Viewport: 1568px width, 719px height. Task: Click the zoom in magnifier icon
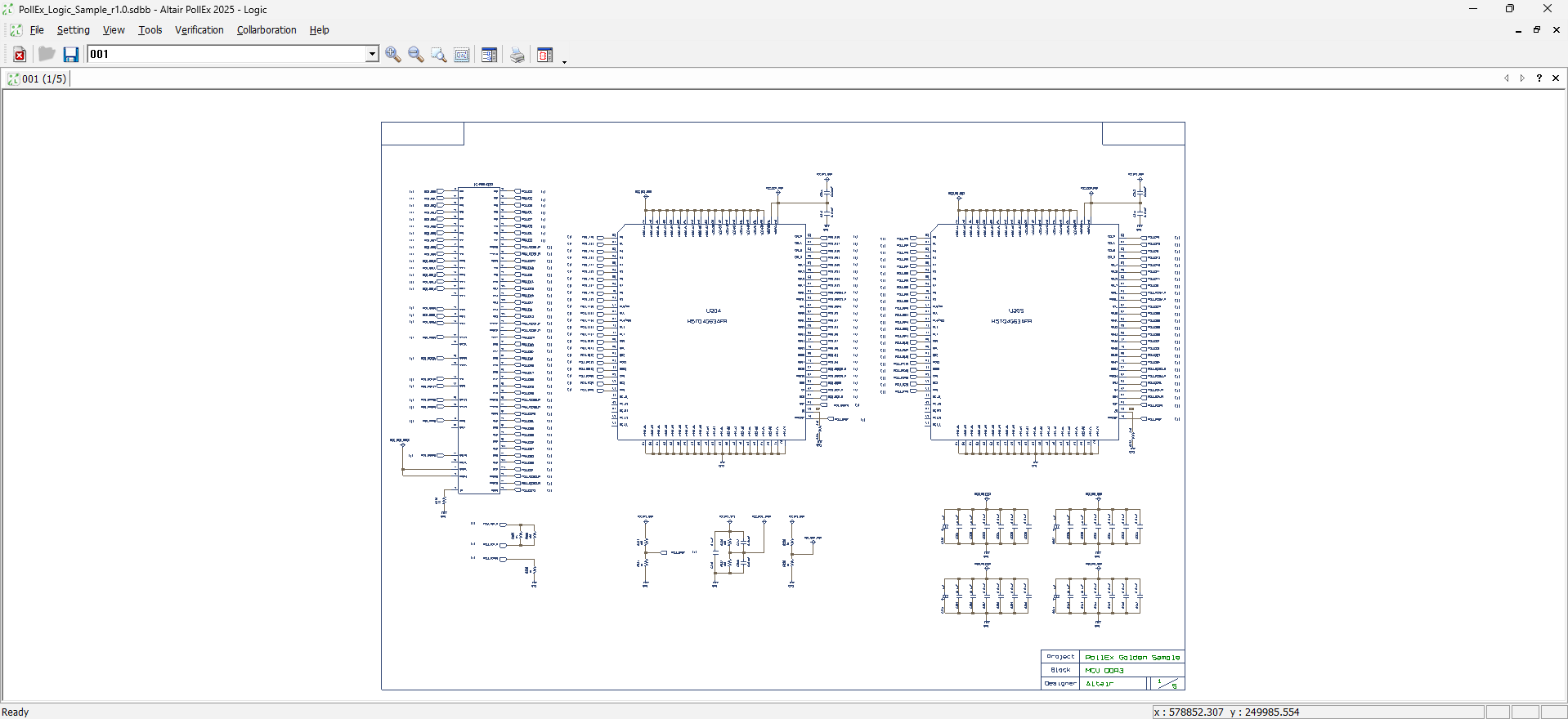click(x=393, y=55)
